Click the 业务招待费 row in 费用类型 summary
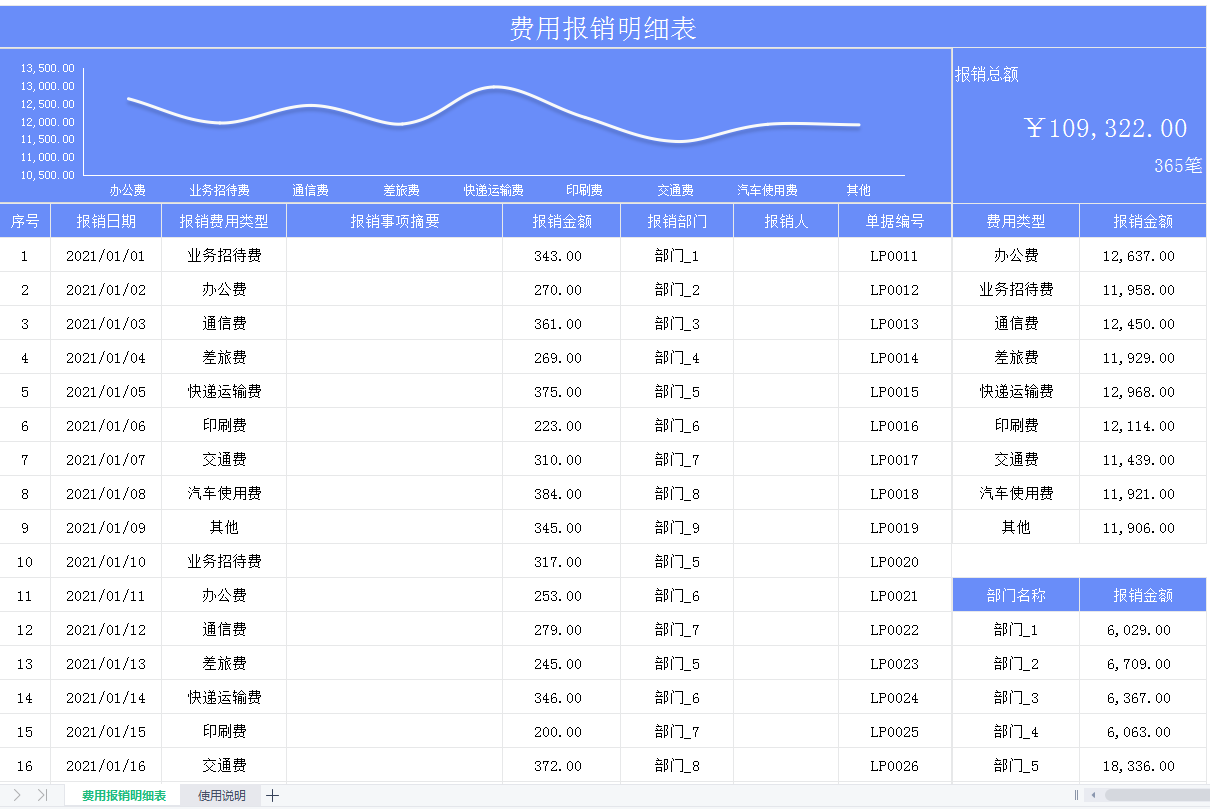This screenshot has width=1210, height=809. [1016, 289]
